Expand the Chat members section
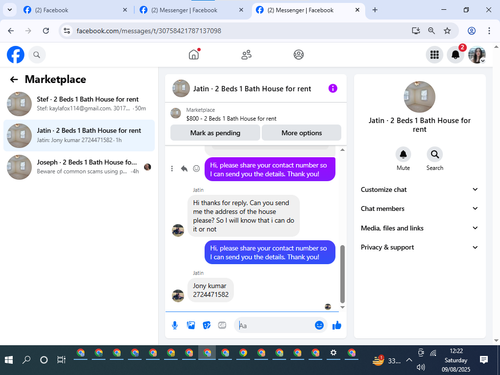 coord(419,209)
